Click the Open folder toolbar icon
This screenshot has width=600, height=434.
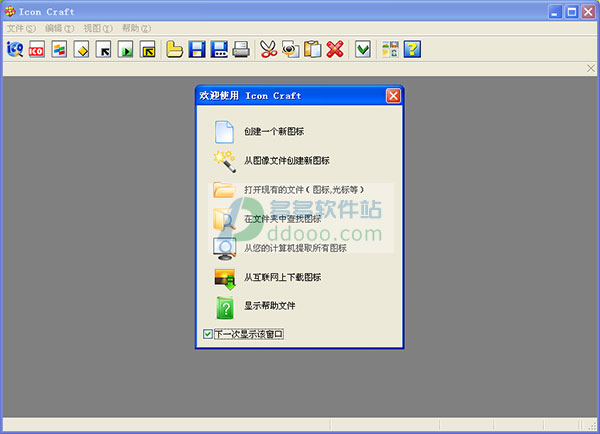click(174, 49)
